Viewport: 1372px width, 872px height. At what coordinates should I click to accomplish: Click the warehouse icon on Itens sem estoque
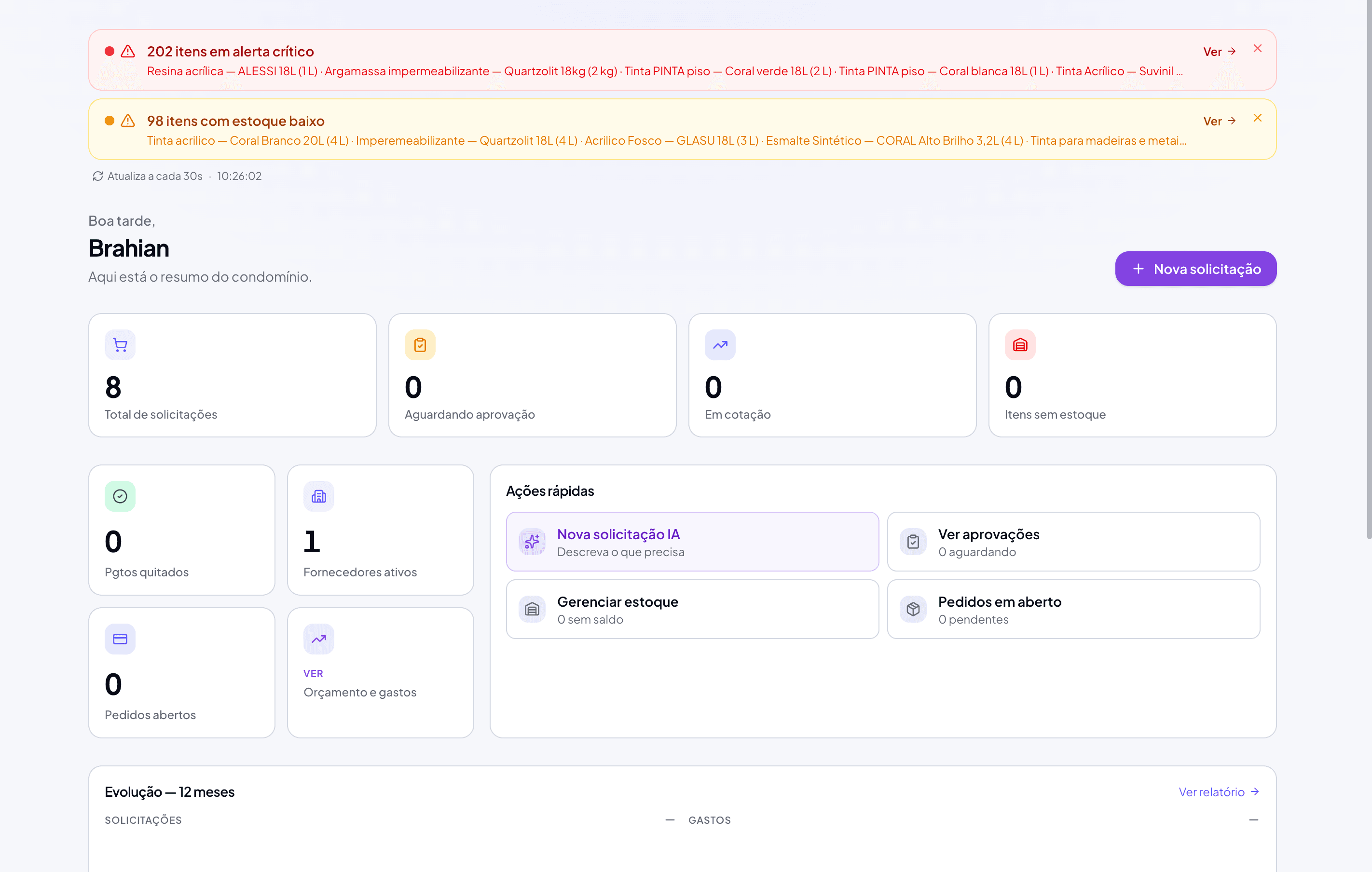1020,345
